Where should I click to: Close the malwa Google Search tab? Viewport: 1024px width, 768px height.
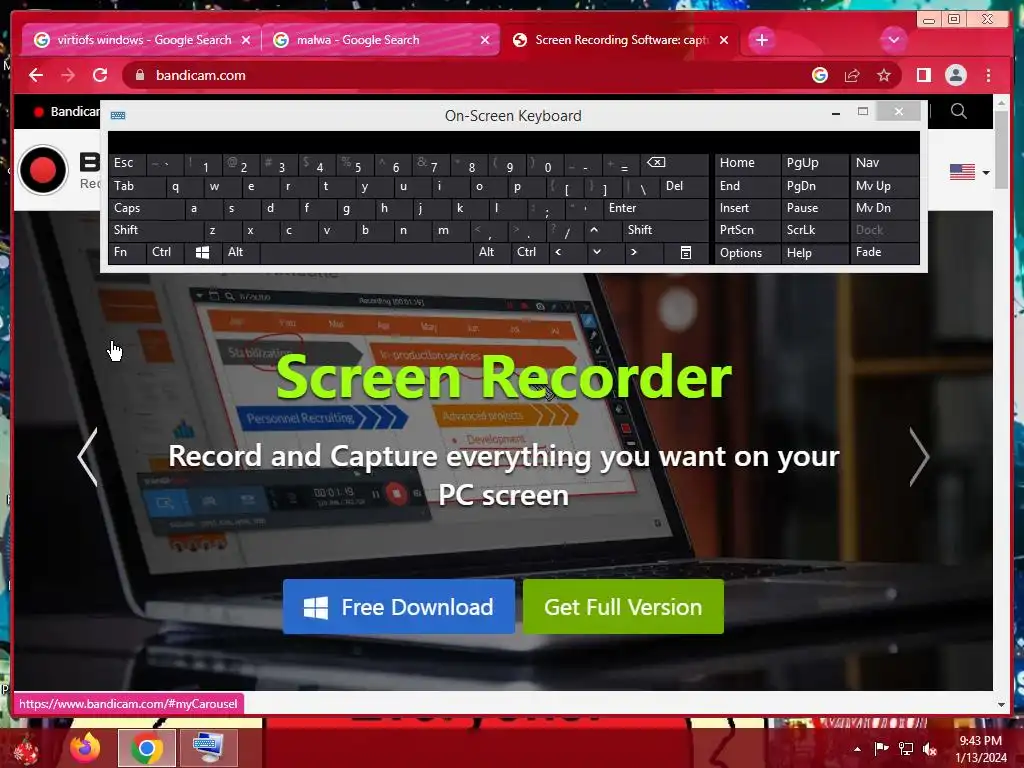tap(485, 40)
